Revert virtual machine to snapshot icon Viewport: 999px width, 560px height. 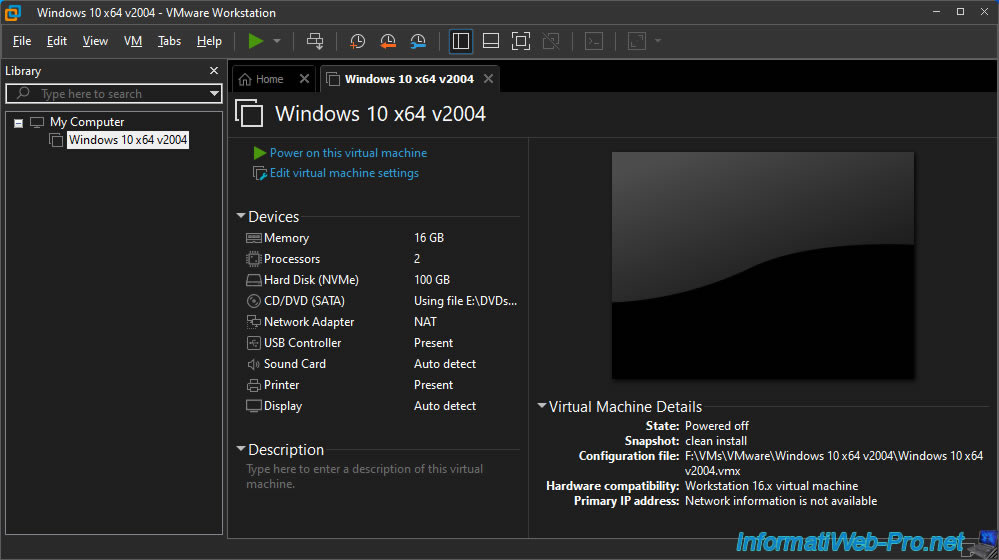click(x=387, y=41)
